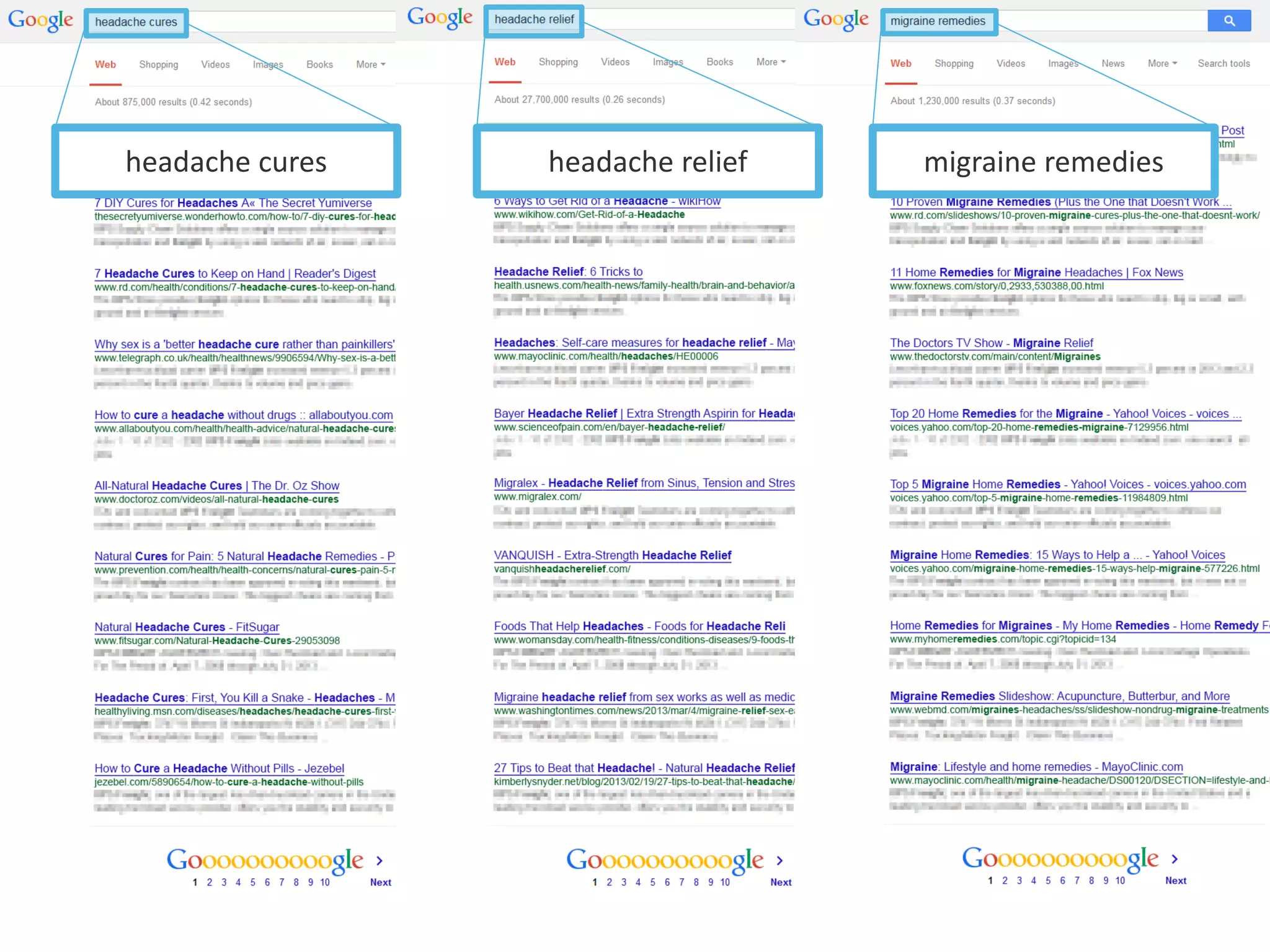Select Videos tab in migraine remedies panel
Viewport: 1270px width, 952px height.
point(1011,63)
